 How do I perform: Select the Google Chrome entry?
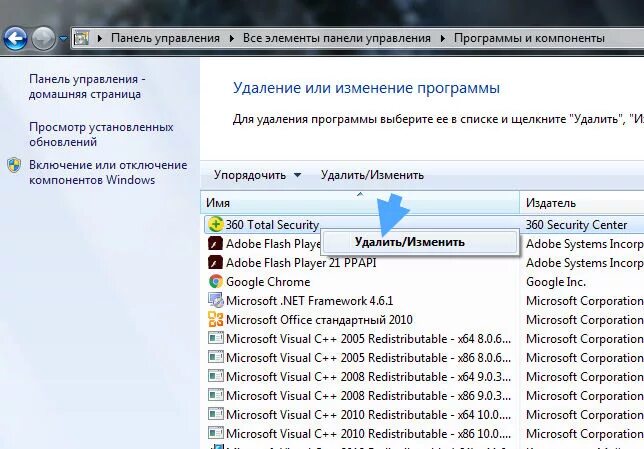click(268, 282)
